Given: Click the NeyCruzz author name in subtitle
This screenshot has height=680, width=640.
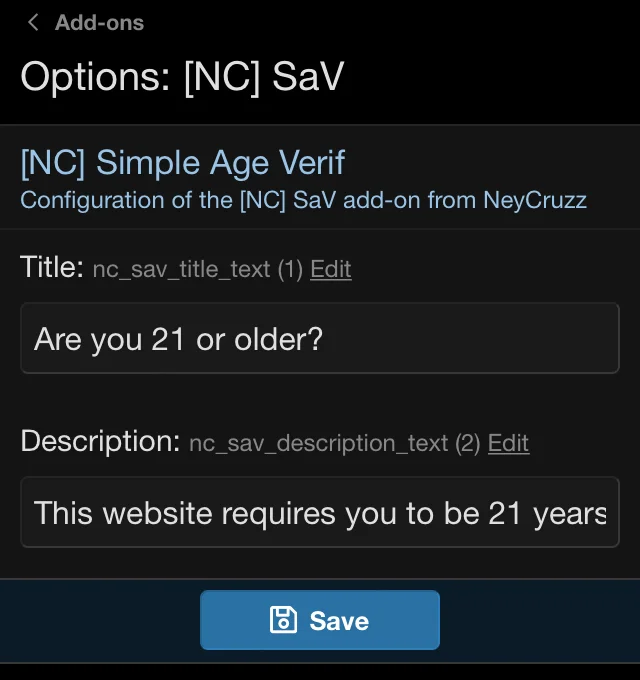Looking at the screenshot, I should pos(535,200).
